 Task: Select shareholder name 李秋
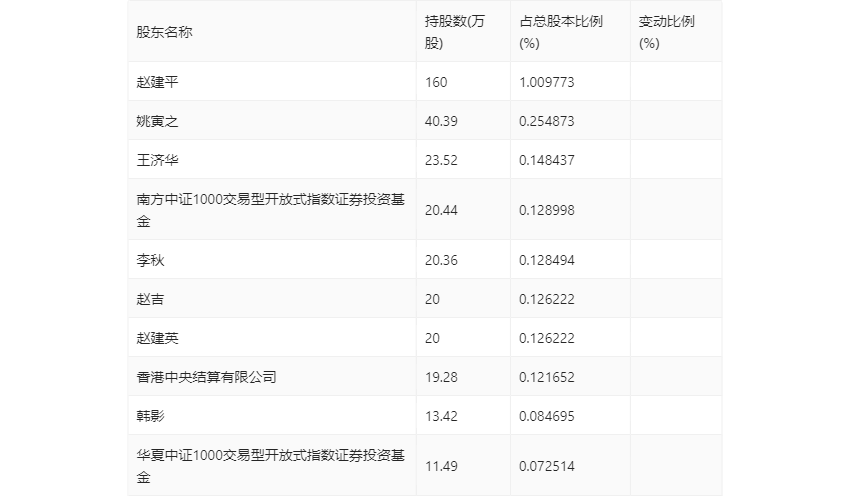coord(150,260)
